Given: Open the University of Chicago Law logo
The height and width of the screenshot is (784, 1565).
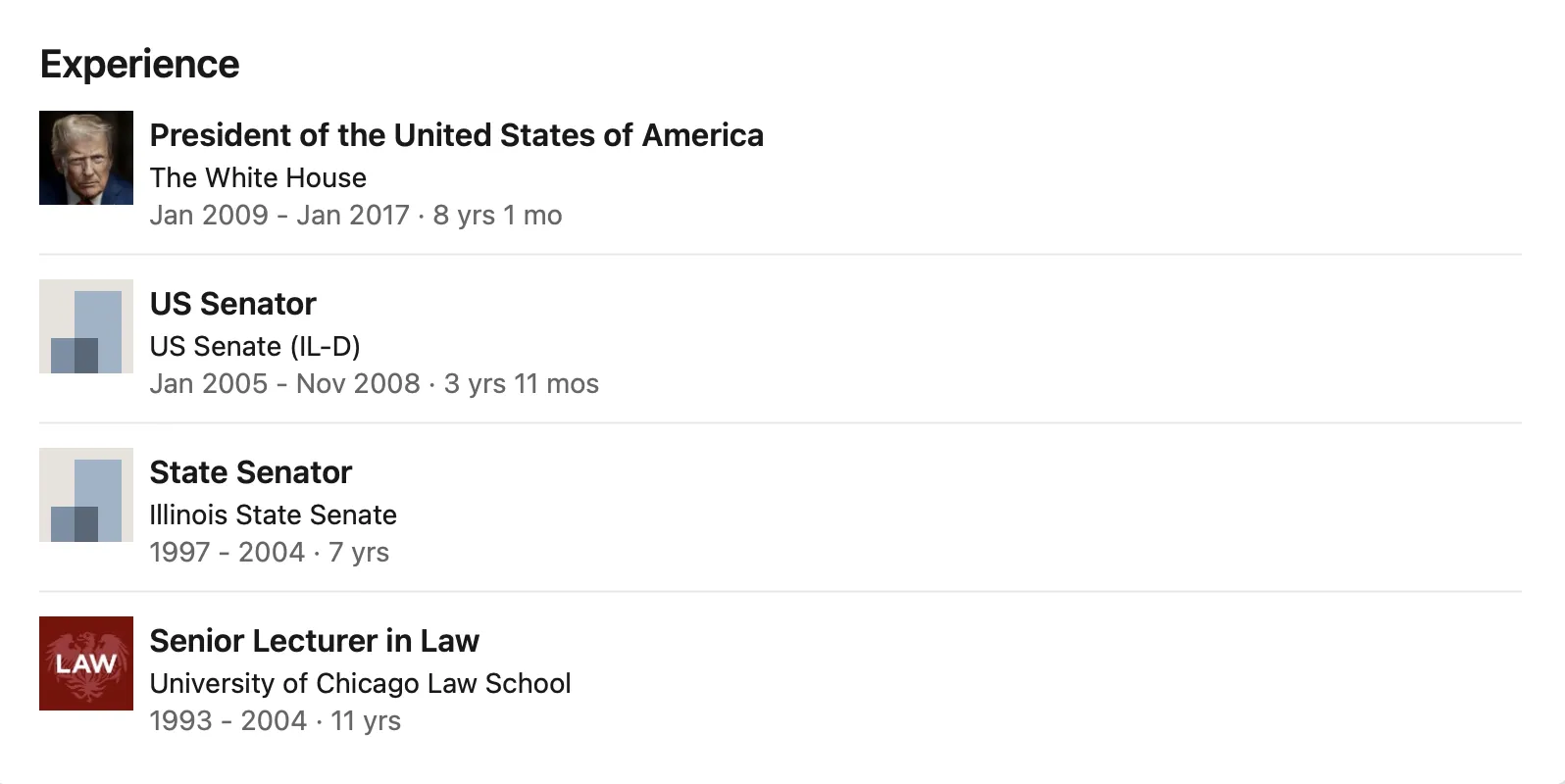Looking at the screenshot, I should pos(86,663).
